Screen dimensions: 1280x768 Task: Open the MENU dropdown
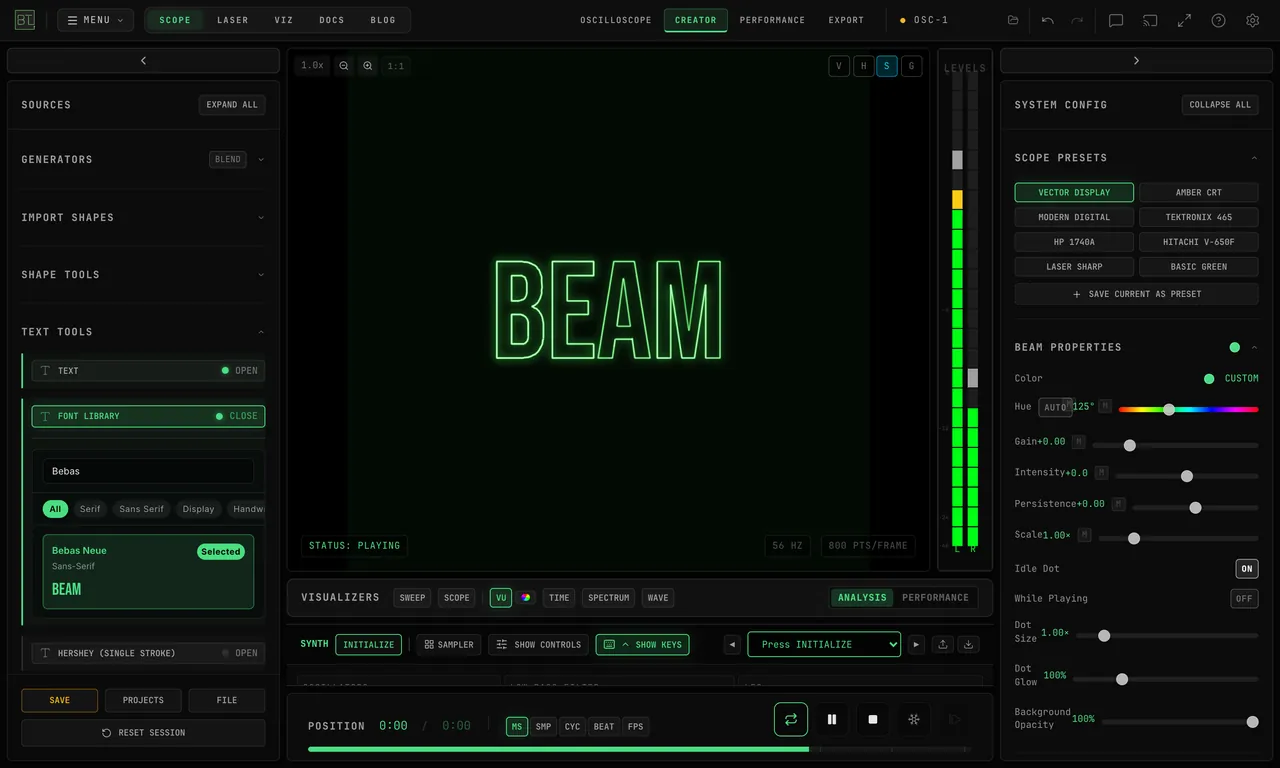(x=95, y=20)
